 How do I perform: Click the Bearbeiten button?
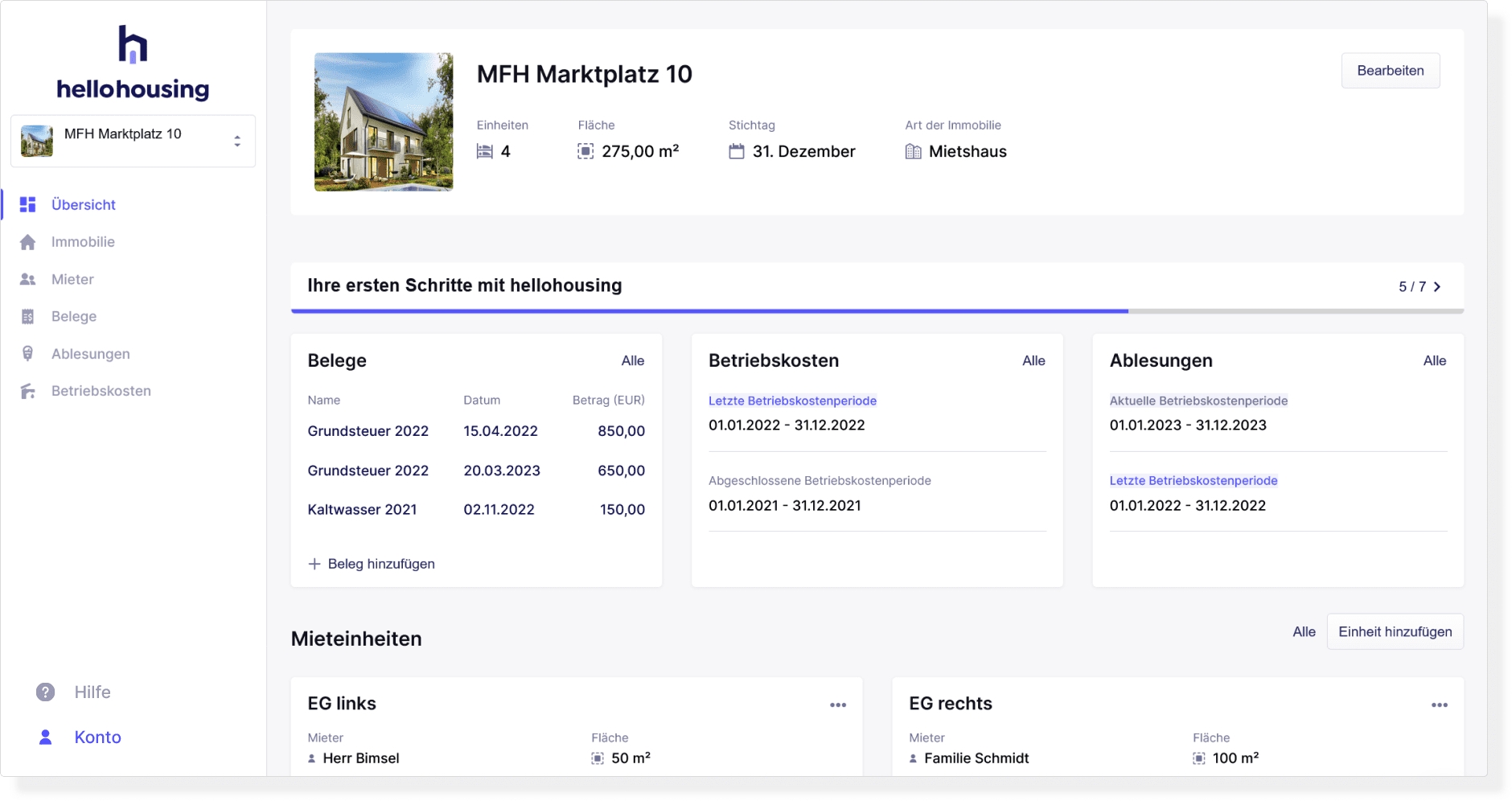click(x=1390, y=71)
